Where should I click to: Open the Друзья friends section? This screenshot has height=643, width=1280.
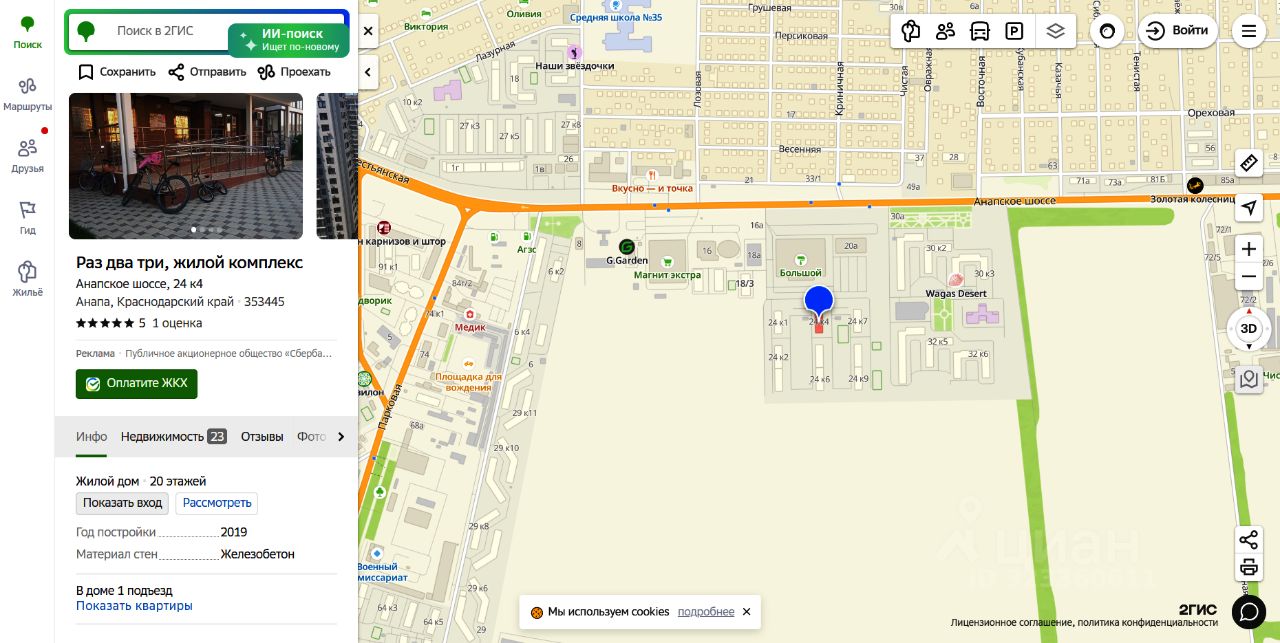click(27, 156)
